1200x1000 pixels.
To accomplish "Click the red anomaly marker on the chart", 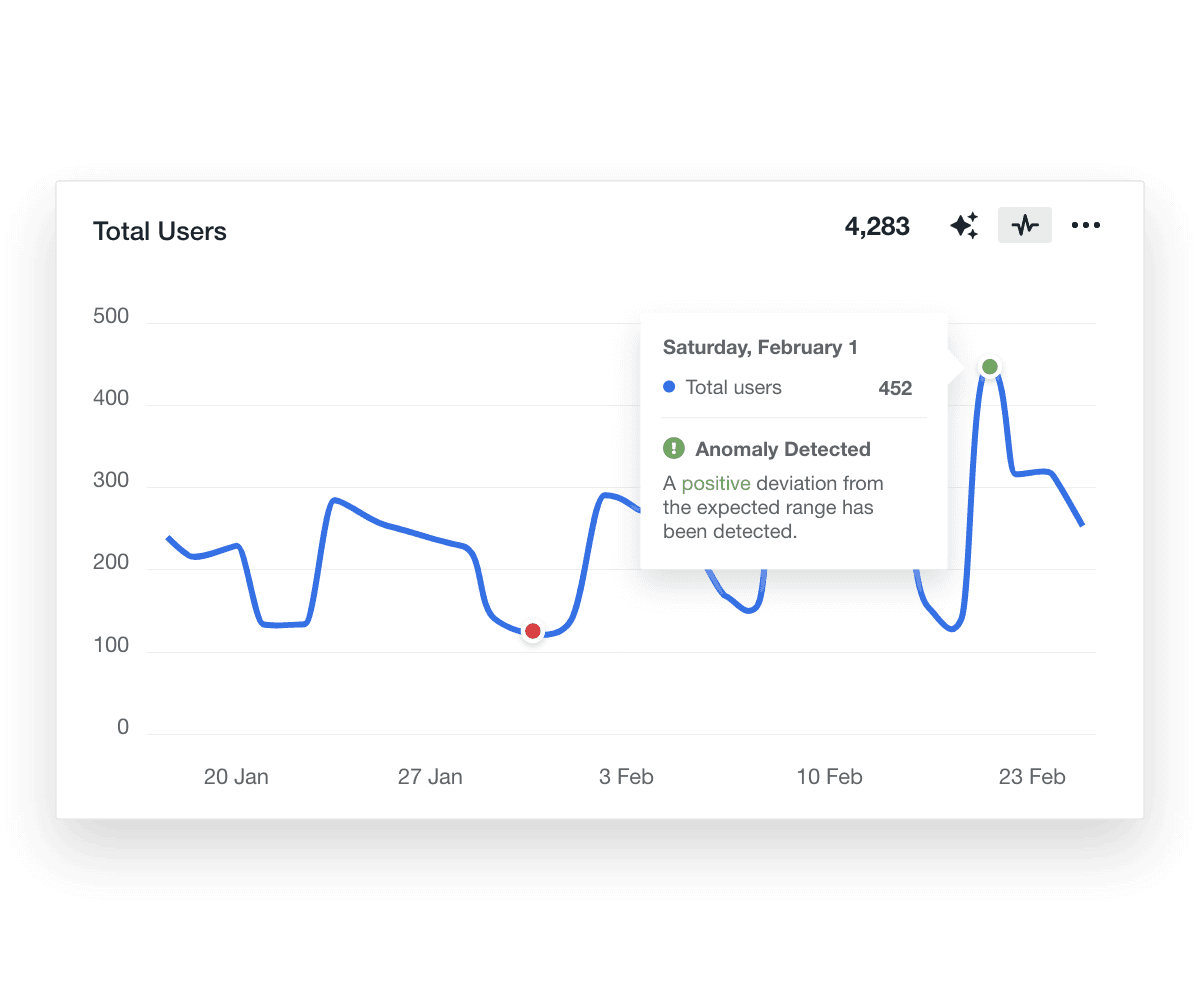I will pos(533,631).
